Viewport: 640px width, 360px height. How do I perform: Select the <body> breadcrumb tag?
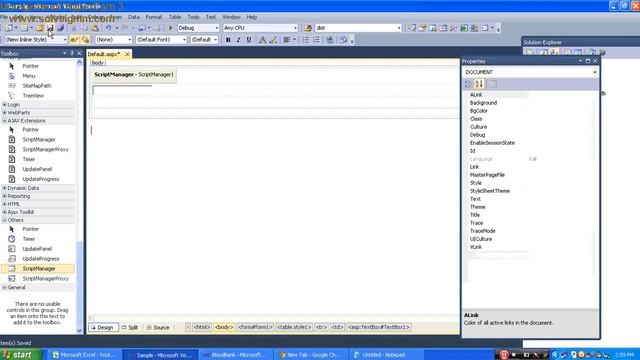[x=224, y=327]
